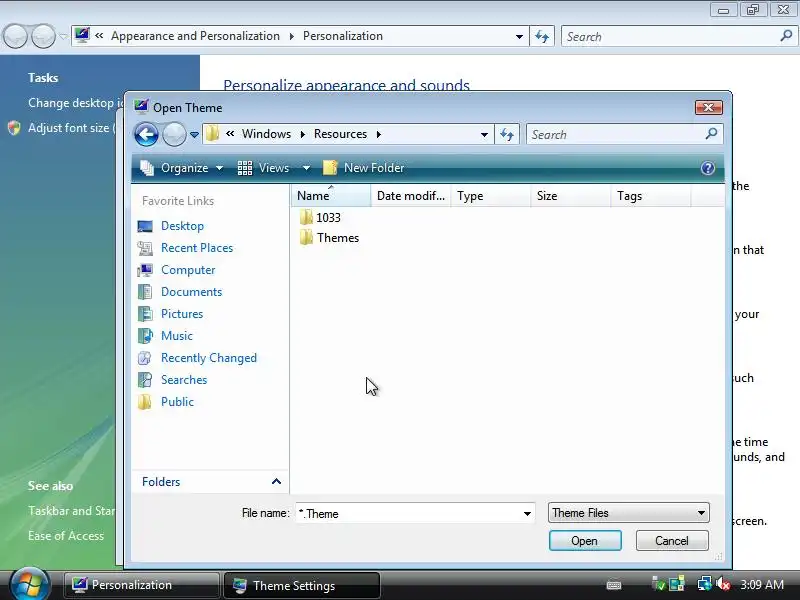Open Public favorite link

pos(177,402)
